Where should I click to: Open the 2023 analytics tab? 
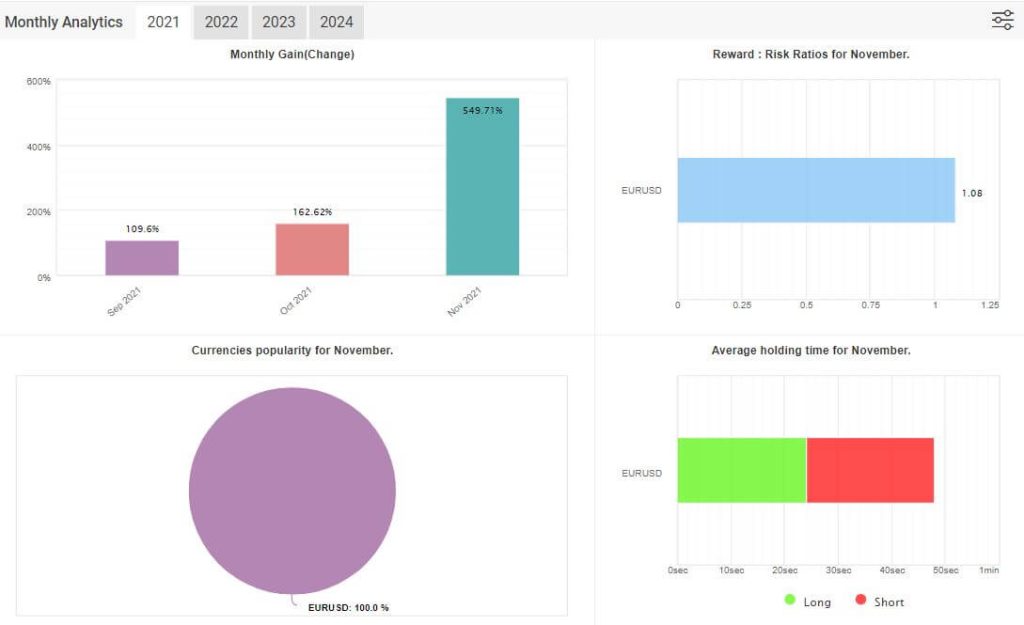click(x=279, y=22)
